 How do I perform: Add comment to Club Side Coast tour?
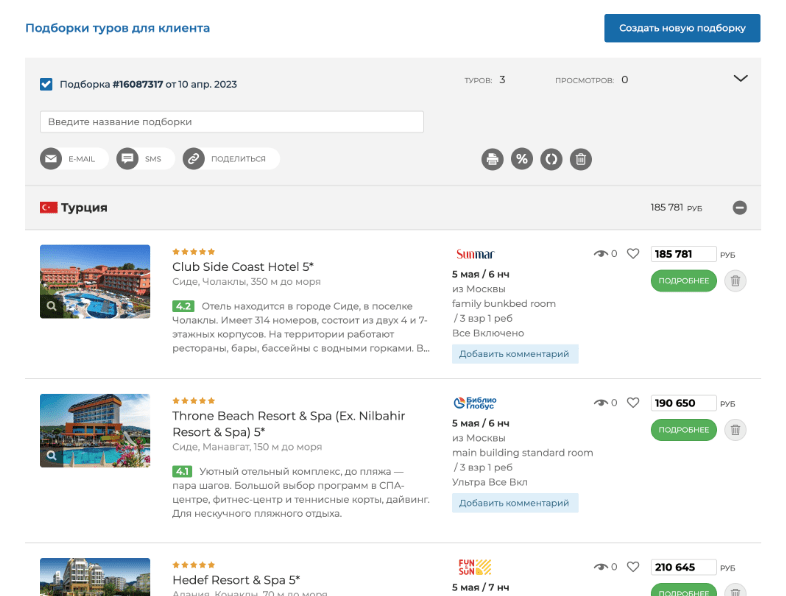[x=515, y=354]
